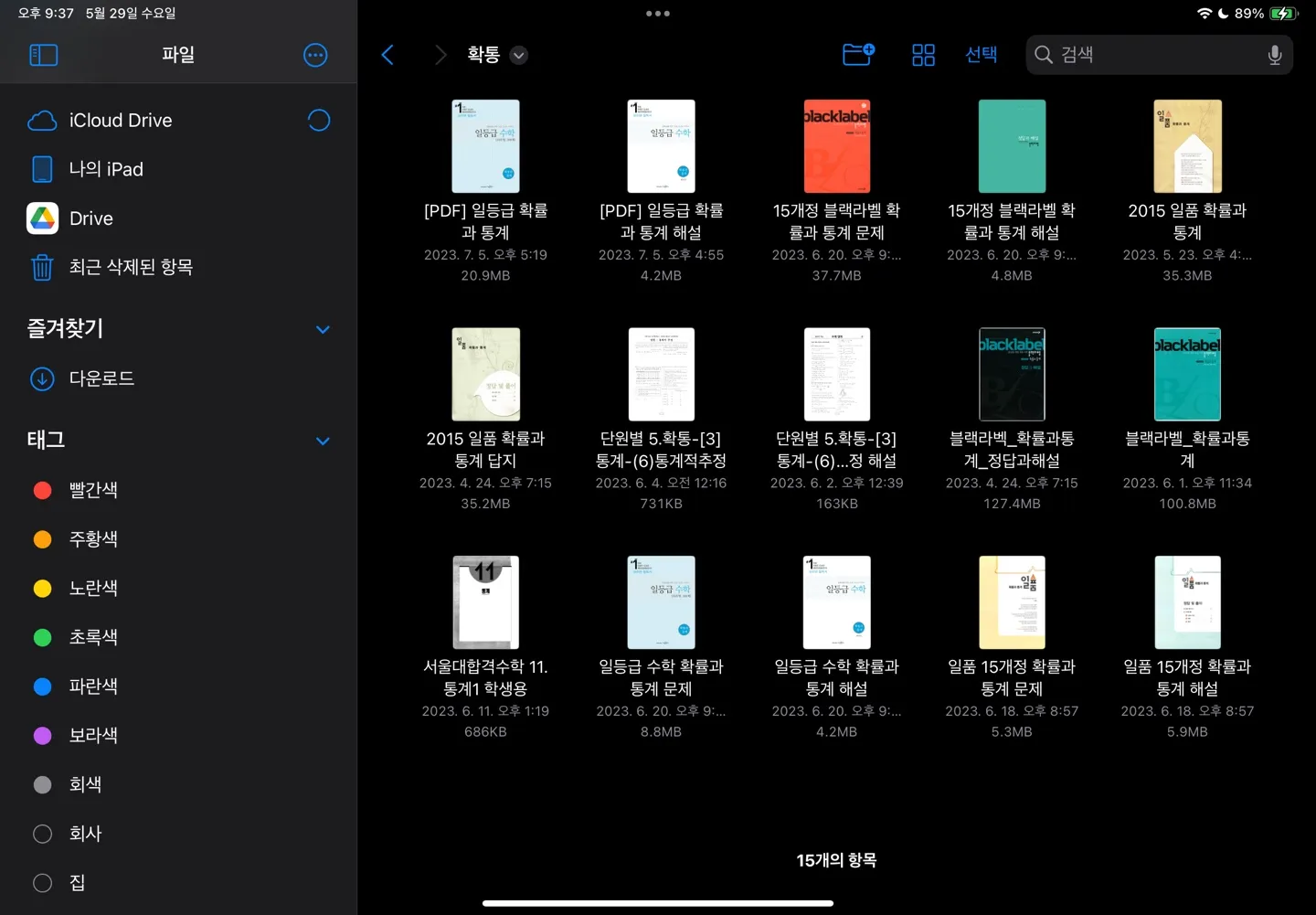Go back with the left chevron

pos(387,55)
